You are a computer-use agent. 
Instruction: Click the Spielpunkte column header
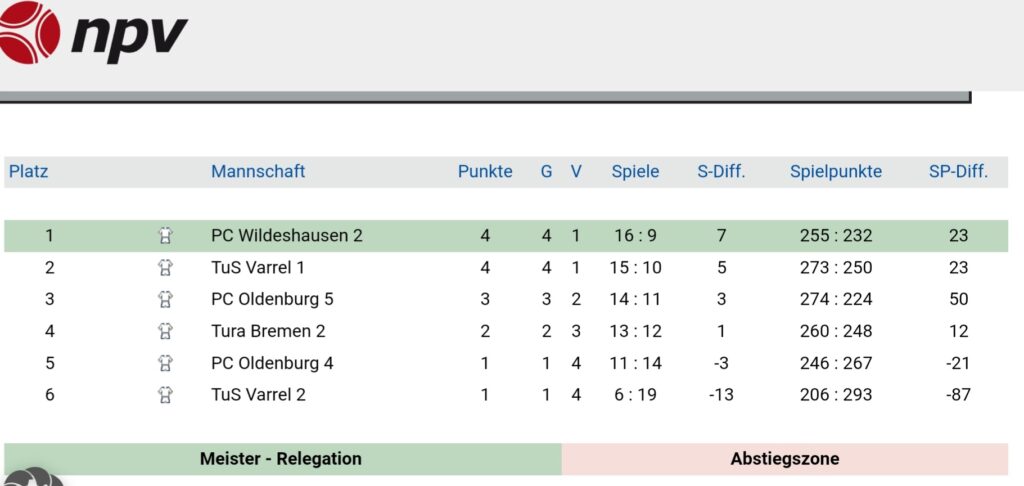(836, 172)
